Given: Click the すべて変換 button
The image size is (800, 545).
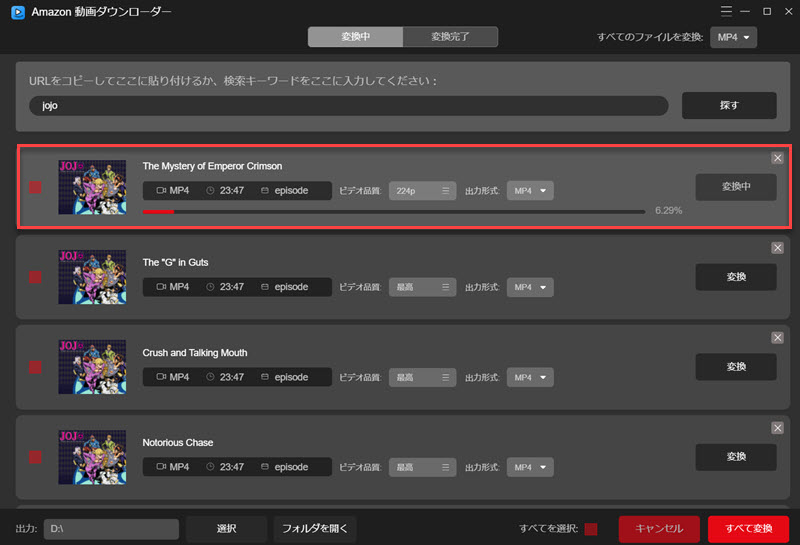Looking at the screenshot, I should [x=748, y=529].
